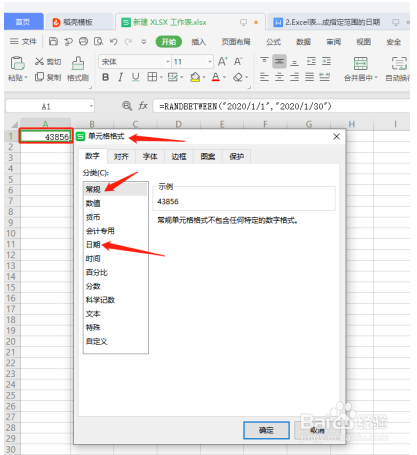This screenshot has height=455, width=417.
Task: Click the Paste clipboard icon
Action: (x=17, y=63)
